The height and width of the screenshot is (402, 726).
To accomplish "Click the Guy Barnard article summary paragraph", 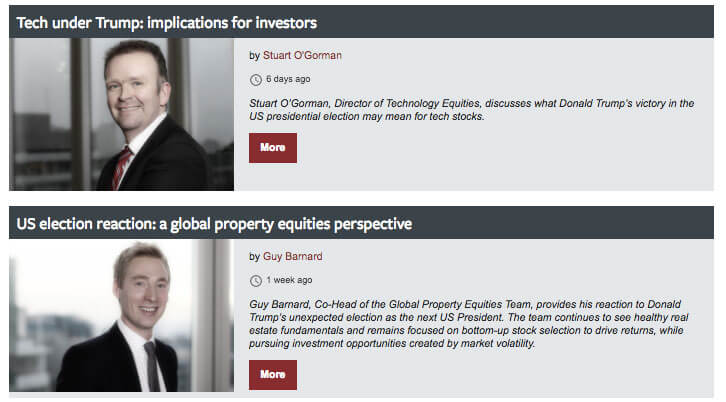I will point(469,324).
